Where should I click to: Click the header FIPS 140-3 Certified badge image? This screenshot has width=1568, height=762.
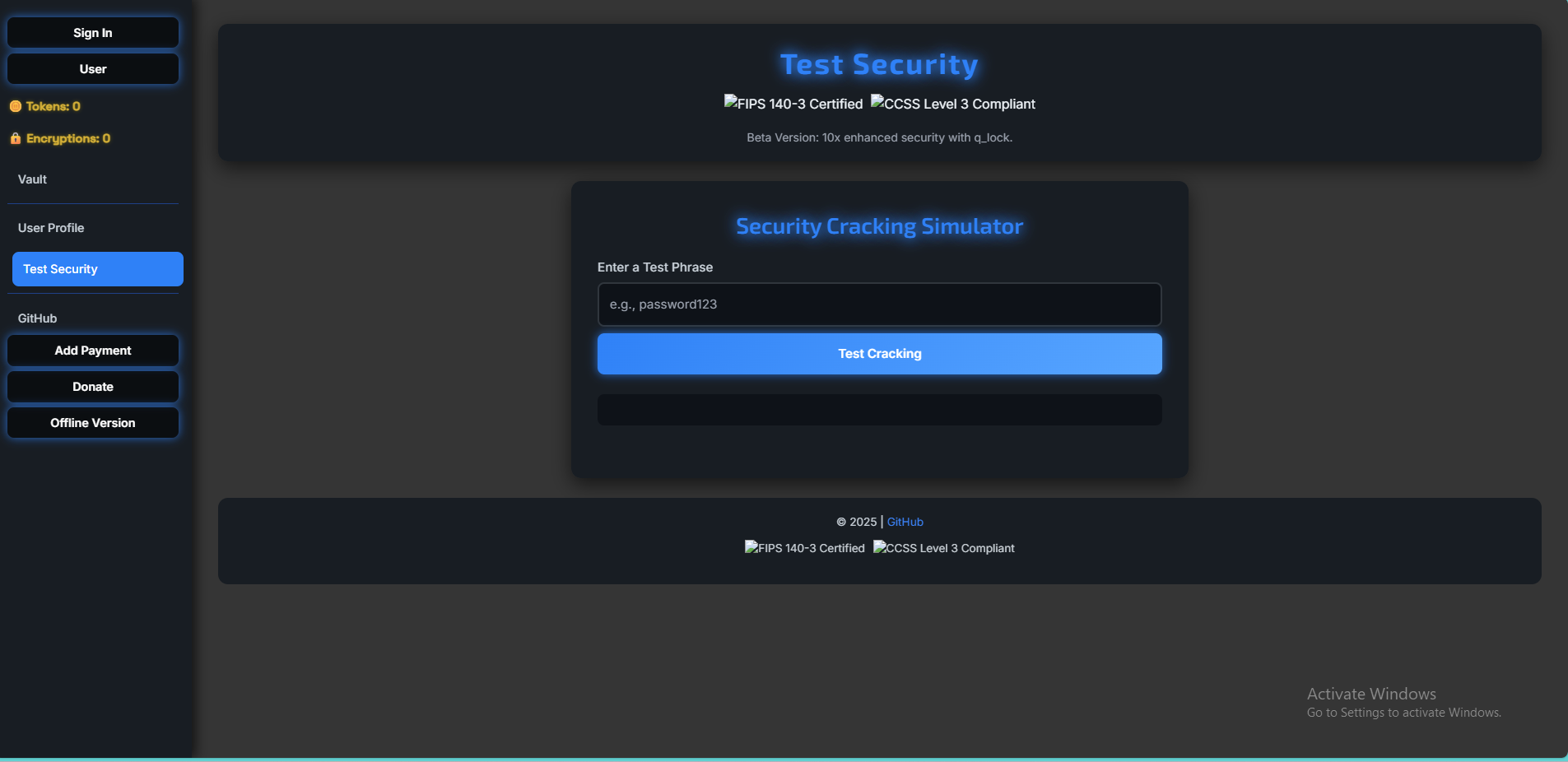click(793, 104)
